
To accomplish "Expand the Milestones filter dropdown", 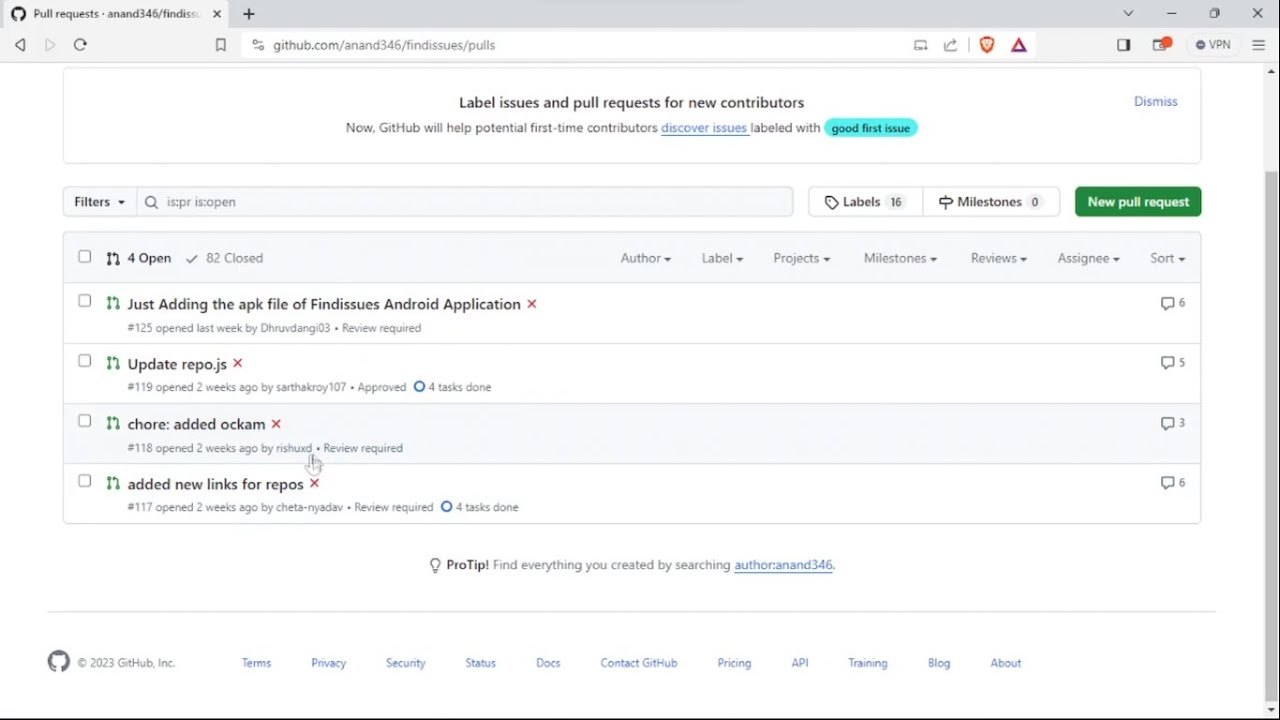I will [900, 258].
